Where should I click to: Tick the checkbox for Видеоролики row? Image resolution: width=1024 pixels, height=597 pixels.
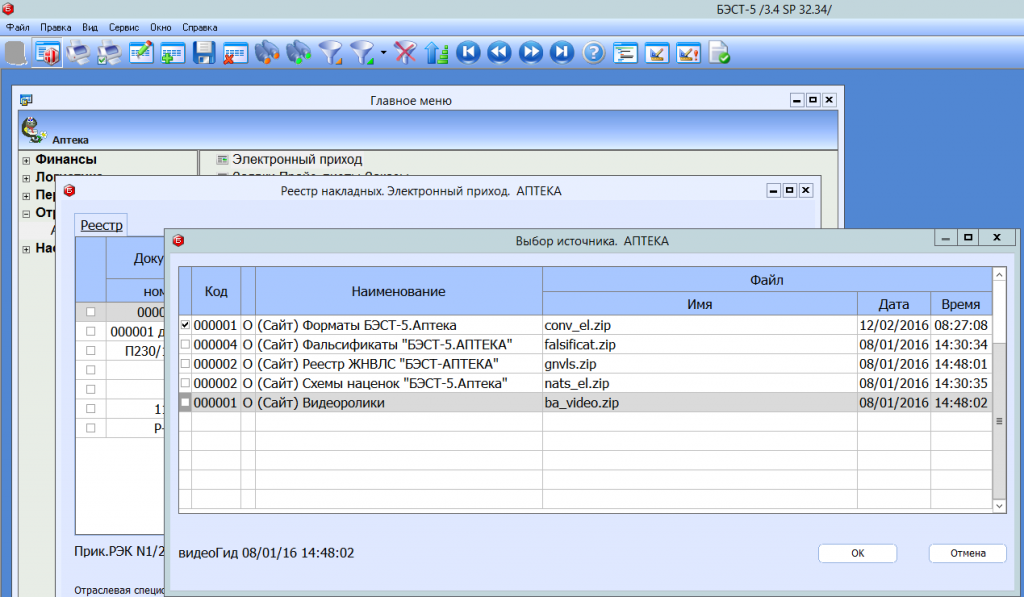pyautogui.click(x=185, y=402)
